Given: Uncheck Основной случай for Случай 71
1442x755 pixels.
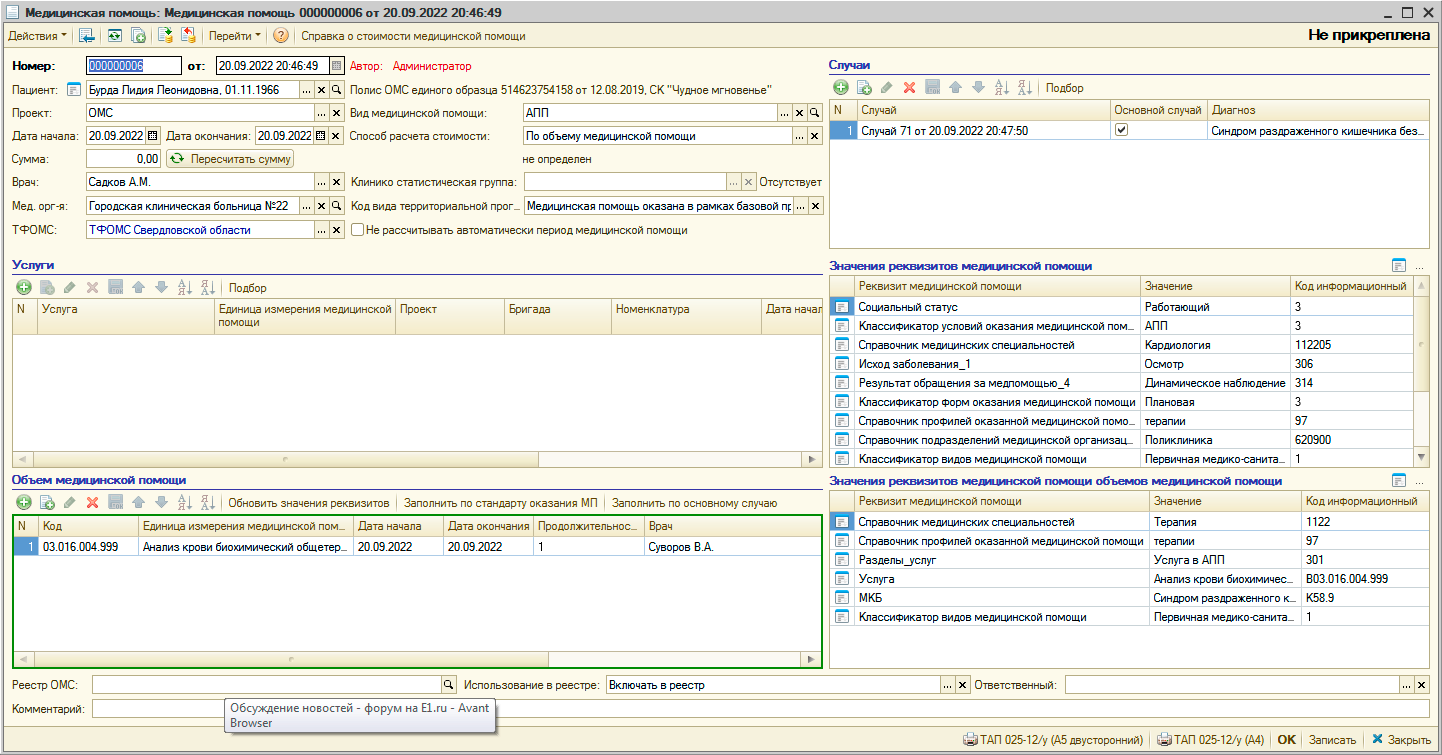Looking at the screenshot, I should tap(1121, 130).
